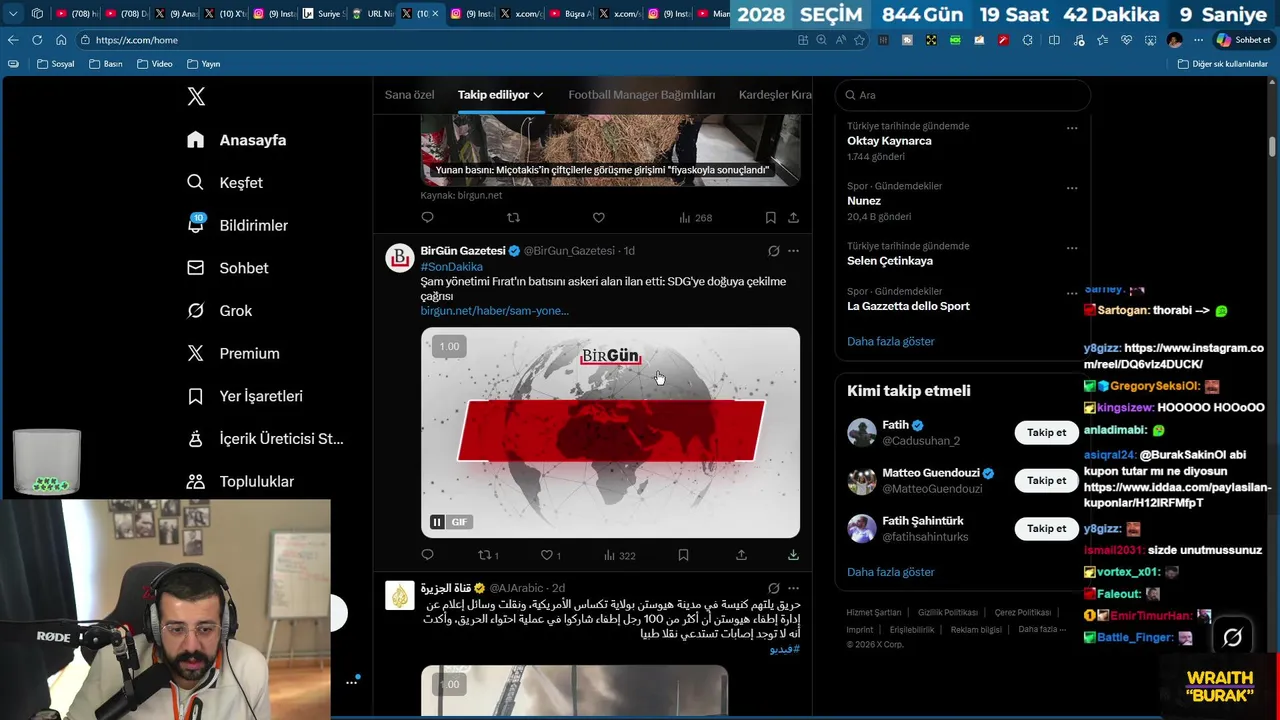Open BirGün Gazetesi post more options

click(x=793, y=251)
